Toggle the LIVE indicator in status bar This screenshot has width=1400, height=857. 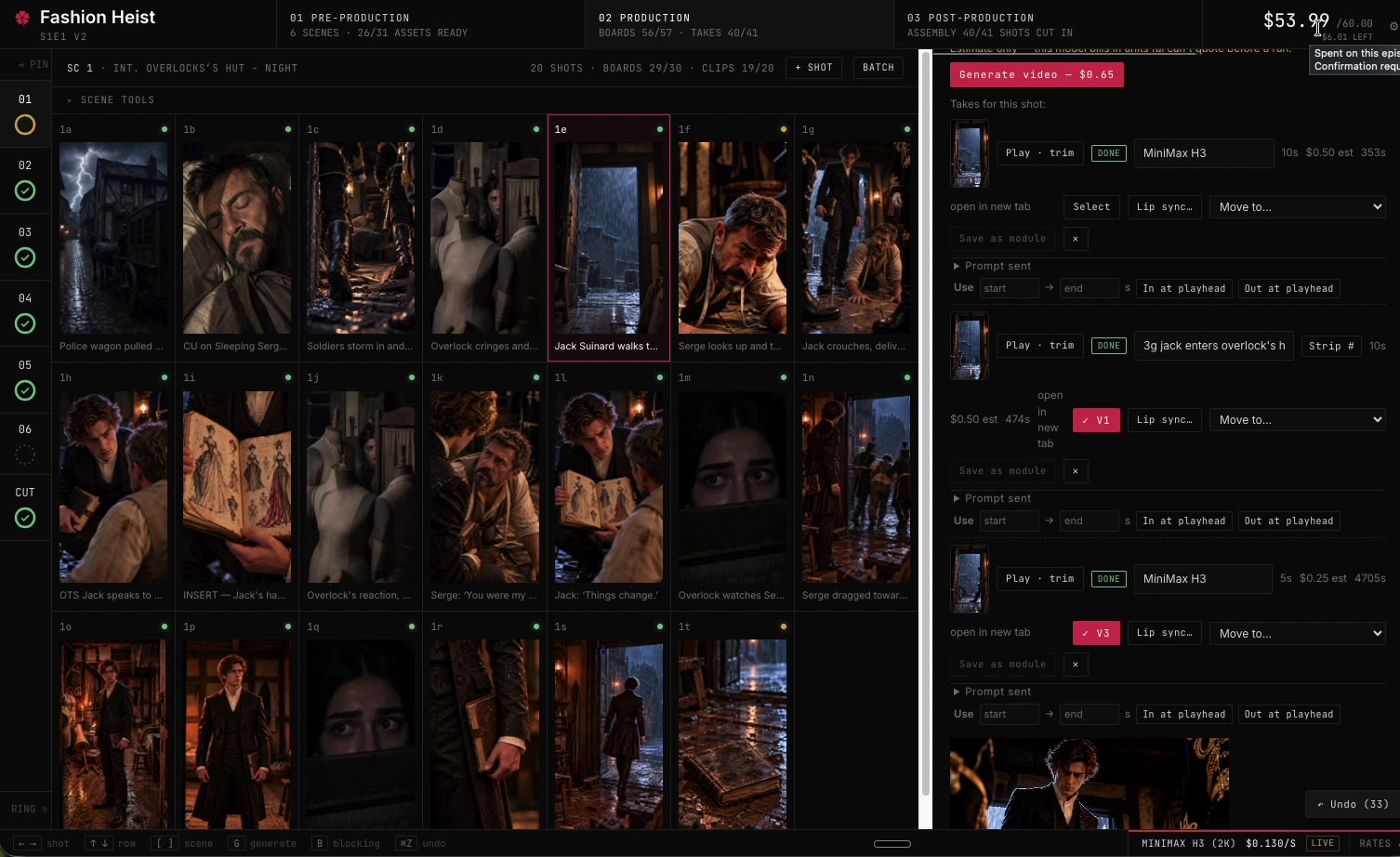[x=1323, y=843]
